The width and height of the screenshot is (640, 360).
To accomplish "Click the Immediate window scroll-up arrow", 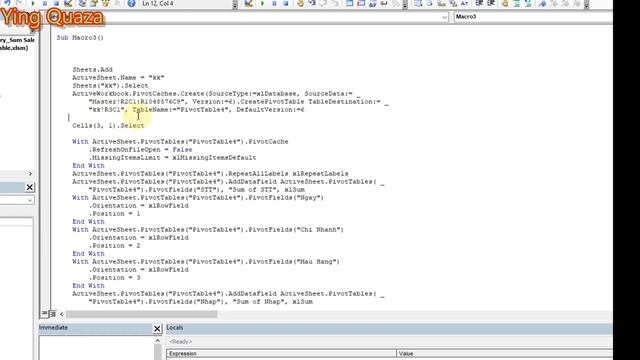I will pyautogui.click(x=158, y=340).
